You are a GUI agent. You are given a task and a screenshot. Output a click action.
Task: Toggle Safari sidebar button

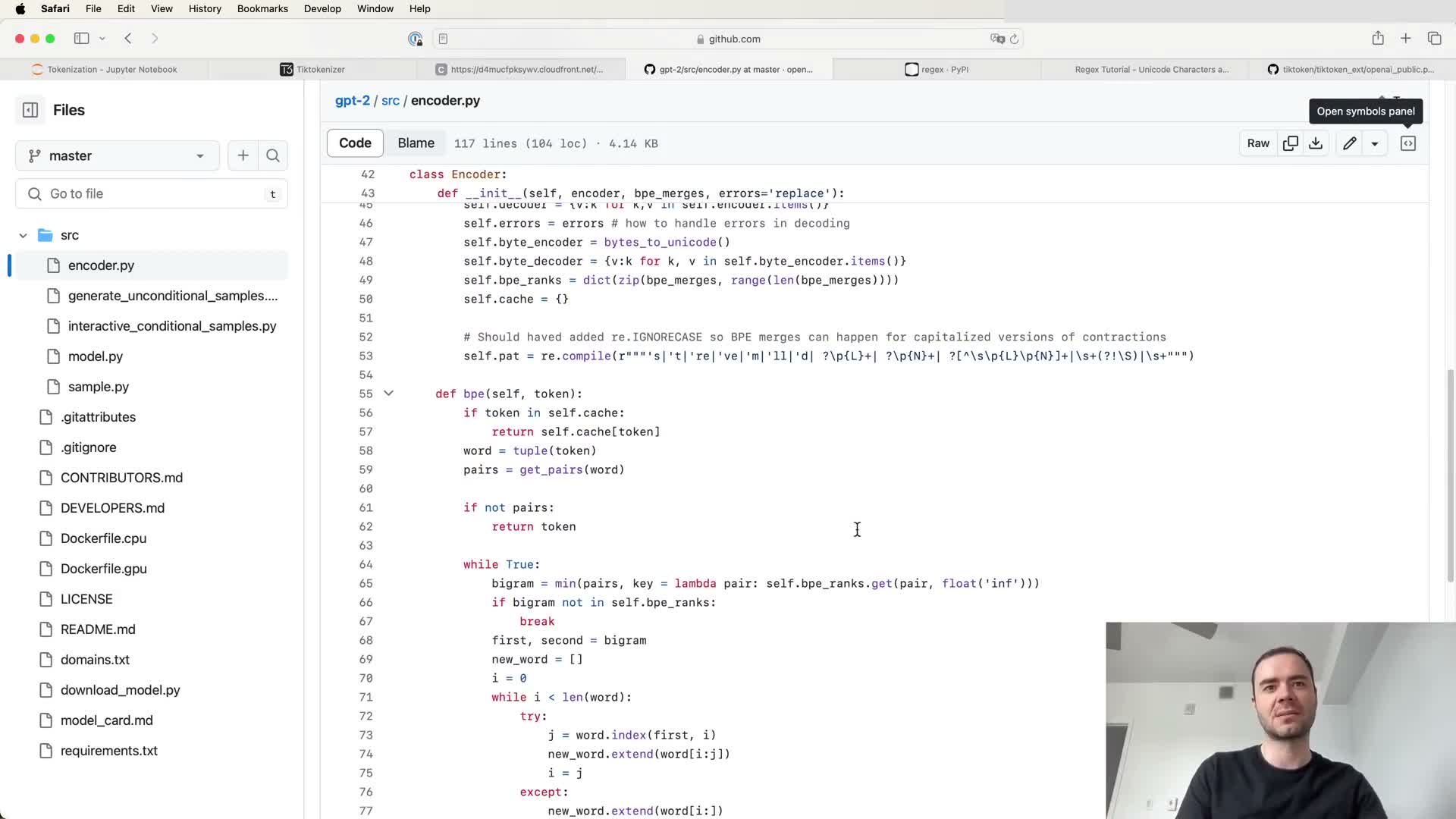(81, 39)
